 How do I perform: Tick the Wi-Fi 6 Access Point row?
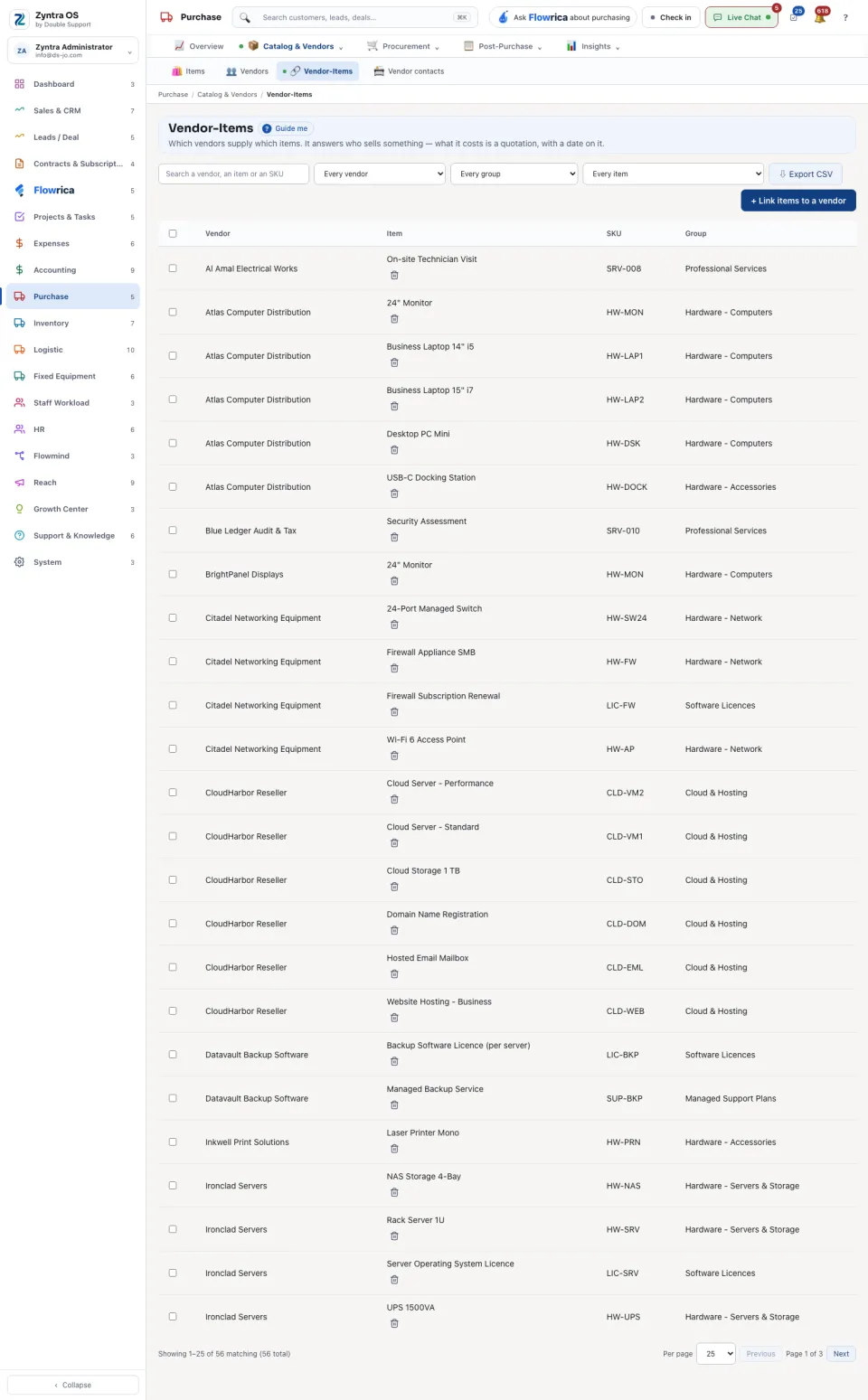173,748
